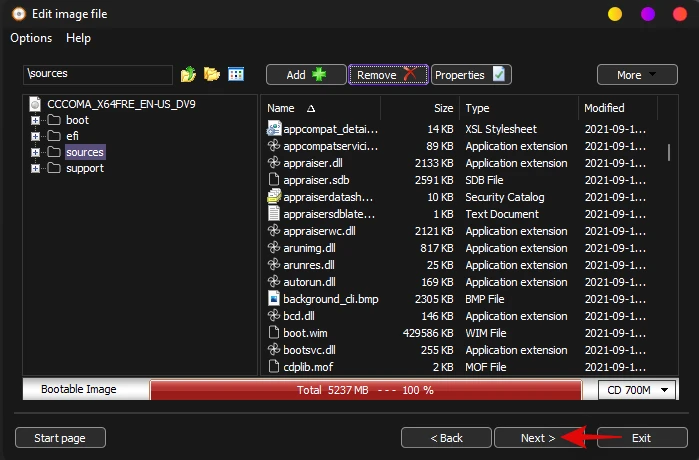Select the boot.wim file icon
Image resolution: width=699 pixels, height=460 pixels.
tap(274, 333)
